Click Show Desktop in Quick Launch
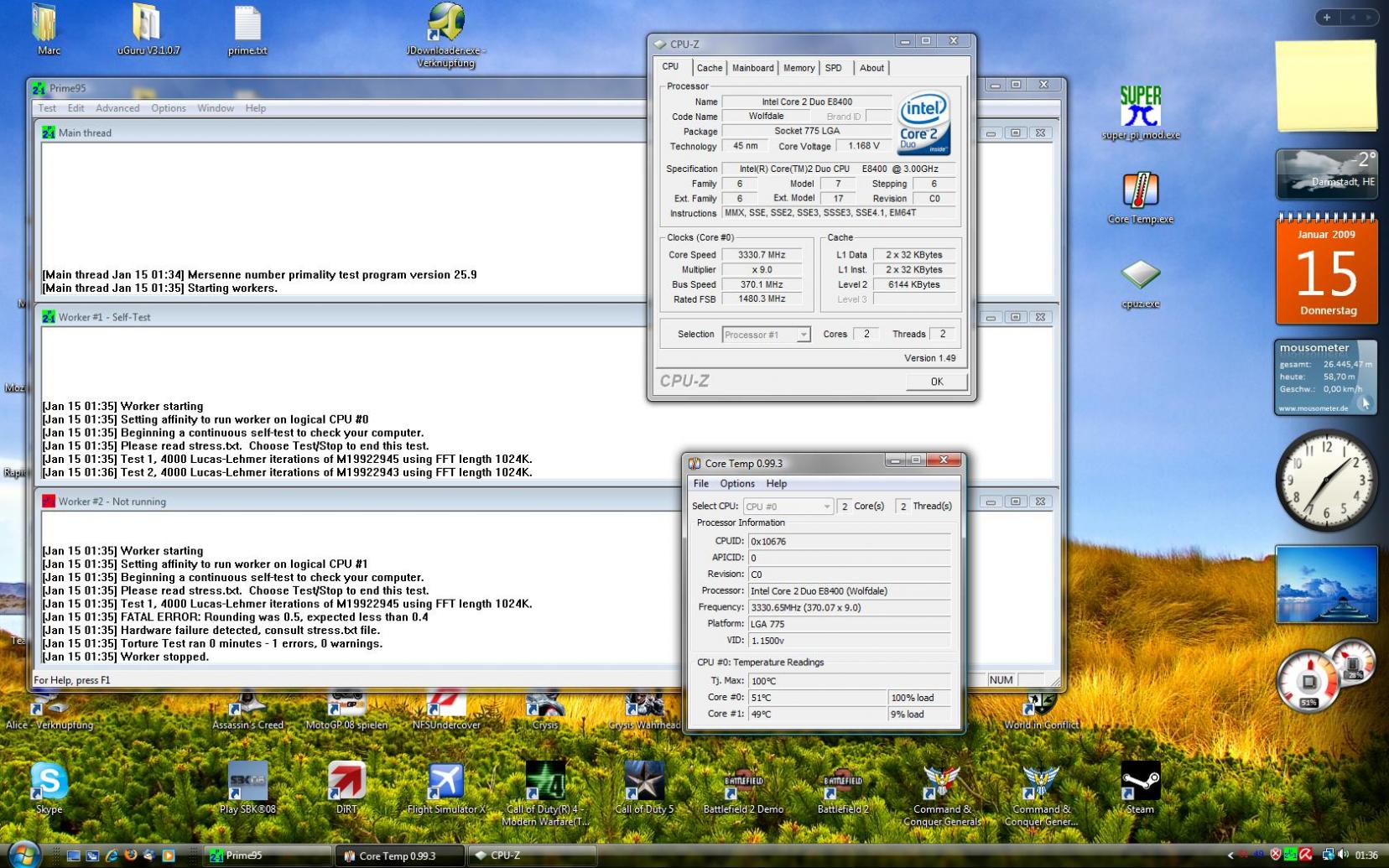This screenshot has height=868, width=1389. pos(73,855)
